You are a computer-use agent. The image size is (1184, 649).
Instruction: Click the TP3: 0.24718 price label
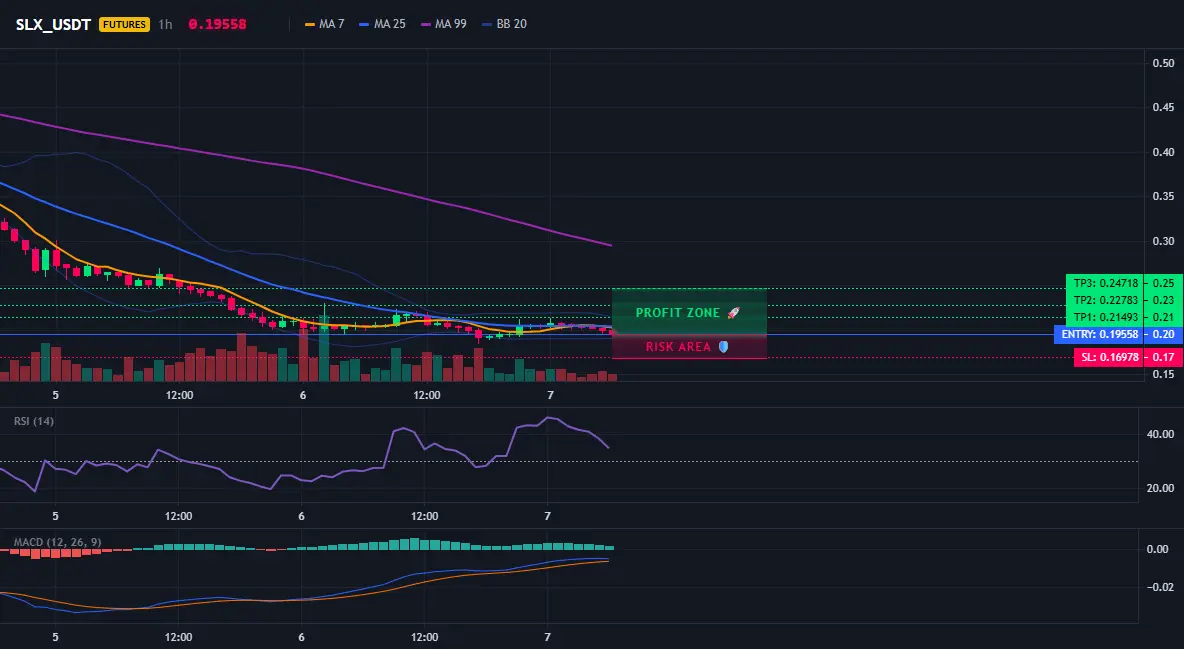pyautogui.click(x=1105, y=283)
